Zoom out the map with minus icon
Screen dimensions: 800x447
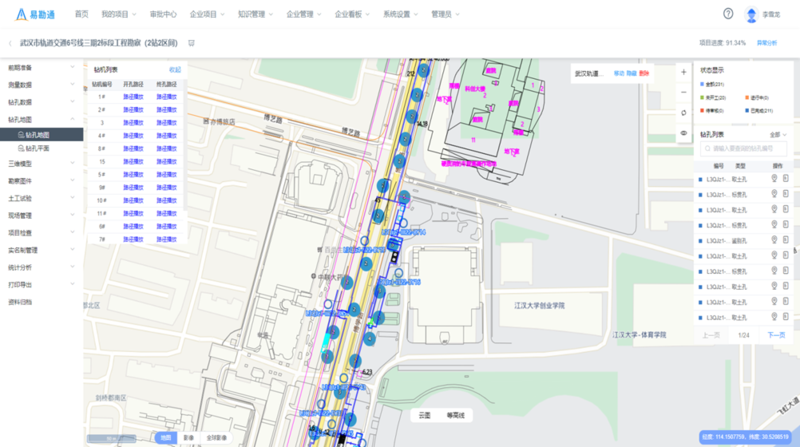click(684, 92)
